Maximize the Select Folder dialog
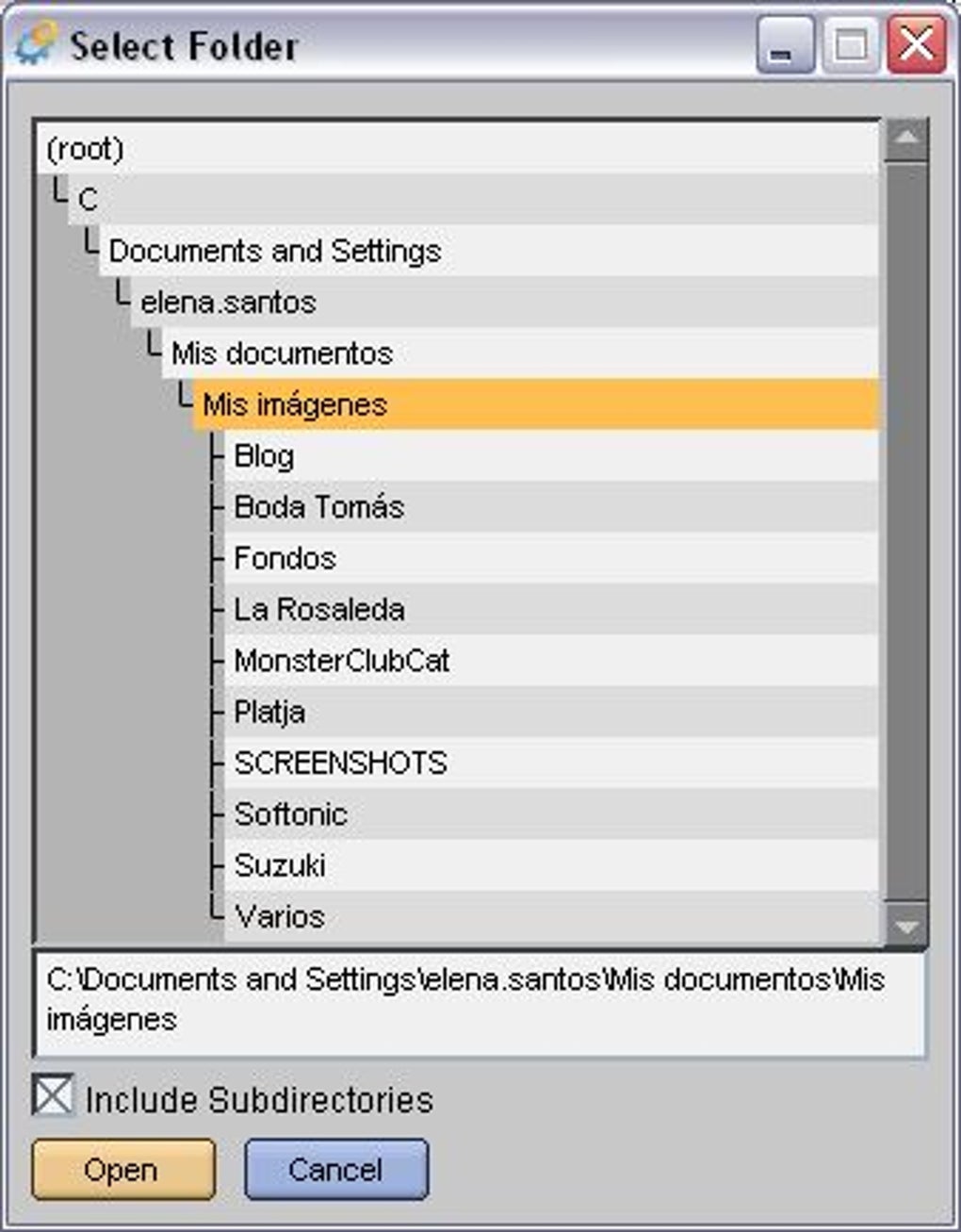 pos(851,43)
